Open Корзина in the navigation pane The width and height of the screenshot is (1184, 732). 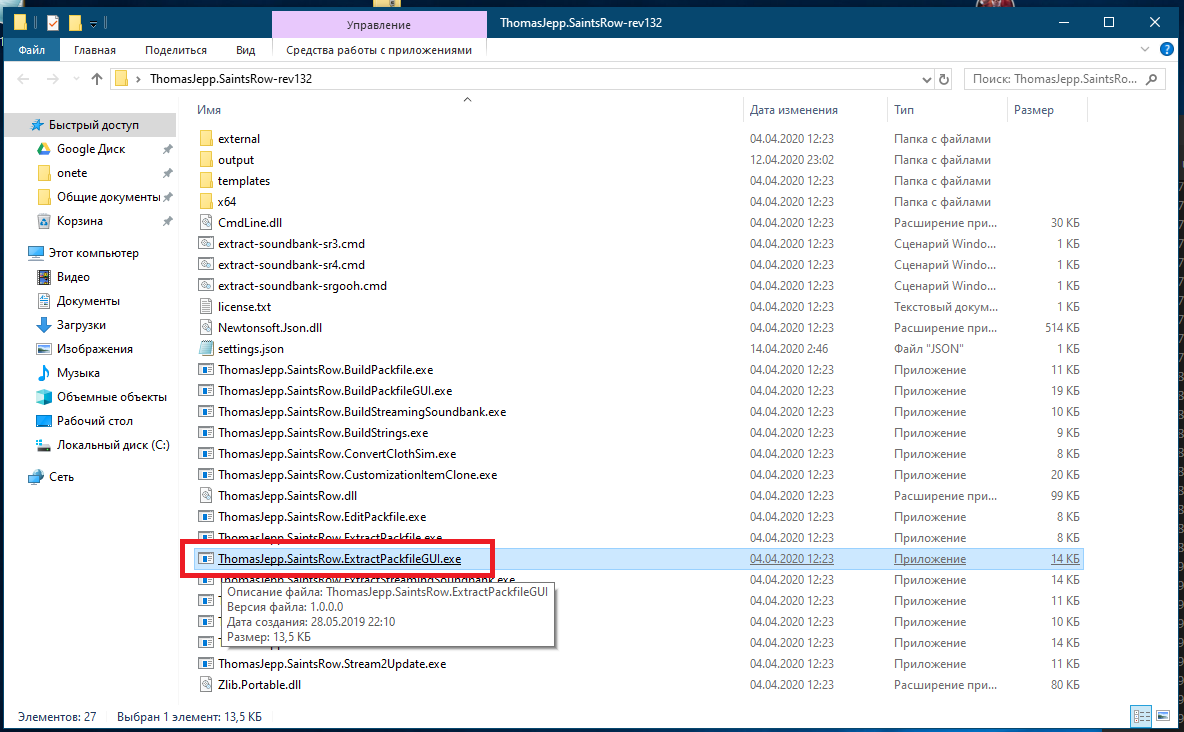pos(79,221)
